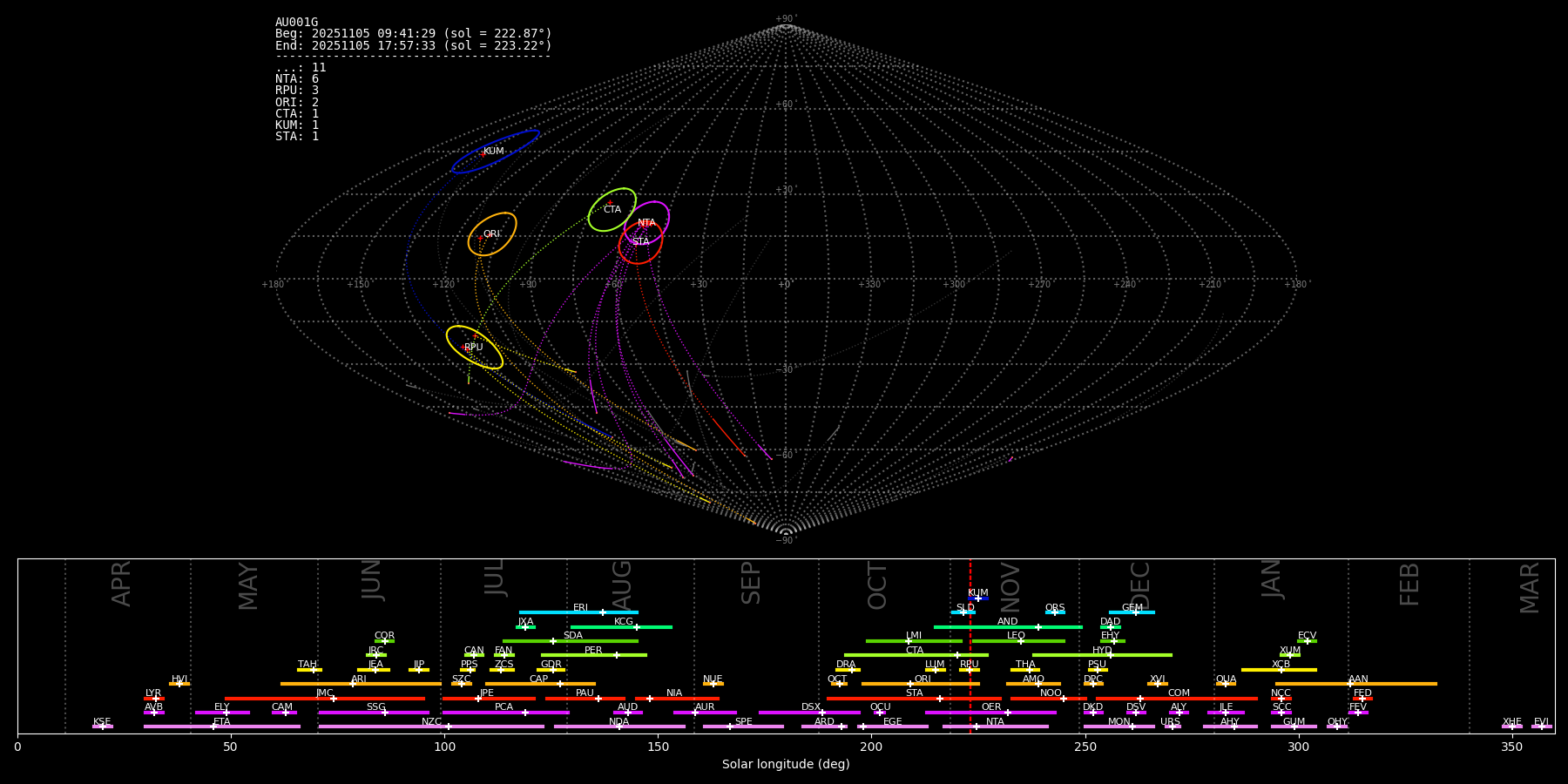Click the red STA radiant ellipse on sky map

tap(640, 242)
